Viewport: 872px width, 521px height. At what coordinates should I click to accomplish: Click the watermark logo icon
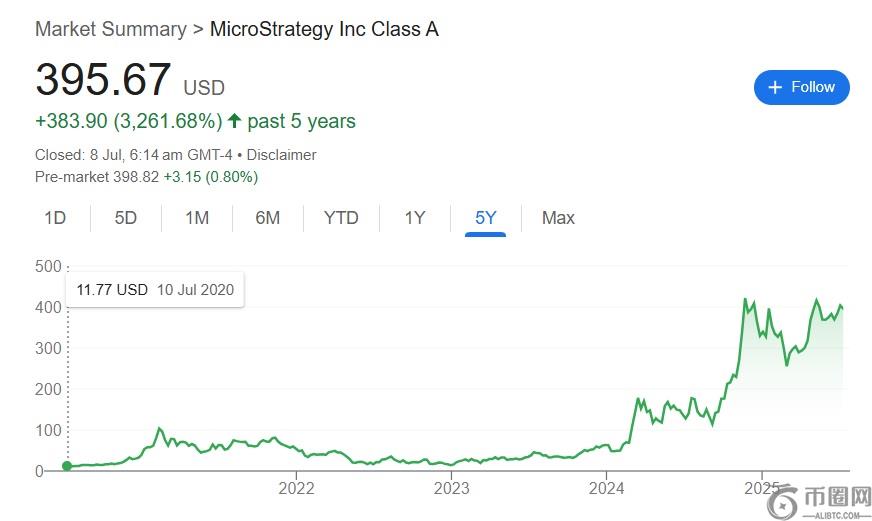(783, 502)
